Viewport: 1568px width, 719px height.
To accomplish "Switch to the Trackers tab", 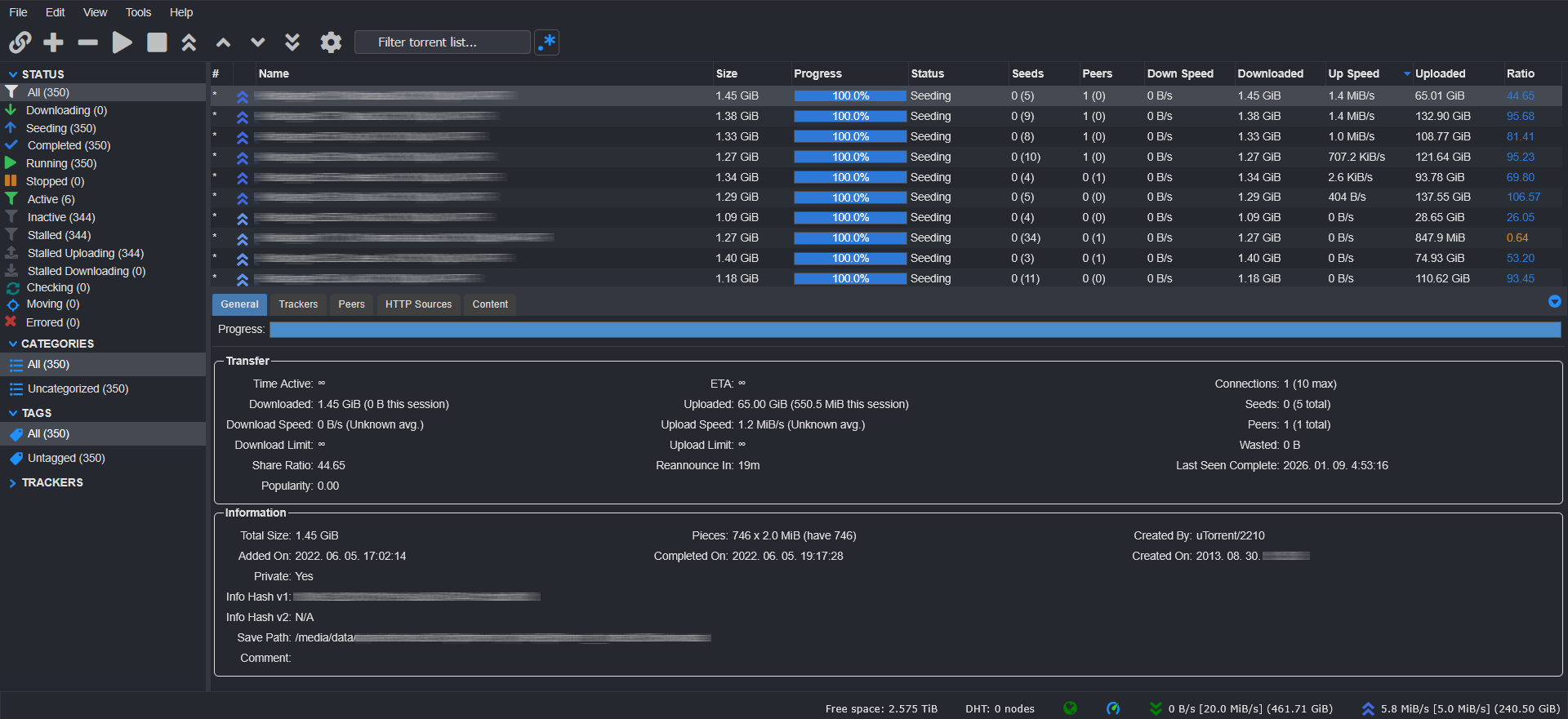I will click(298, 304).
